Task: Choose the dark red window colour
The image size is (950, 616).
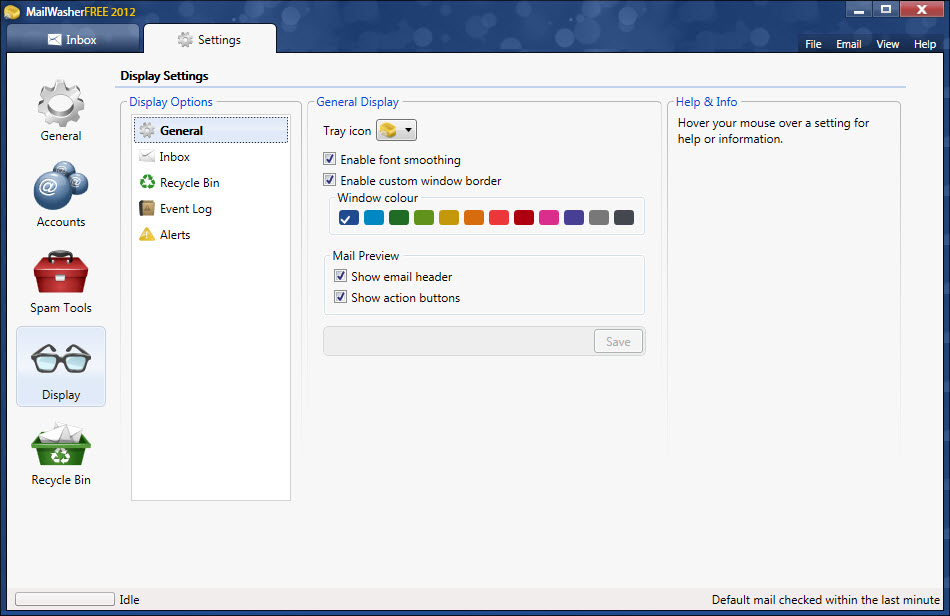Action: click(x=524, y=217)
